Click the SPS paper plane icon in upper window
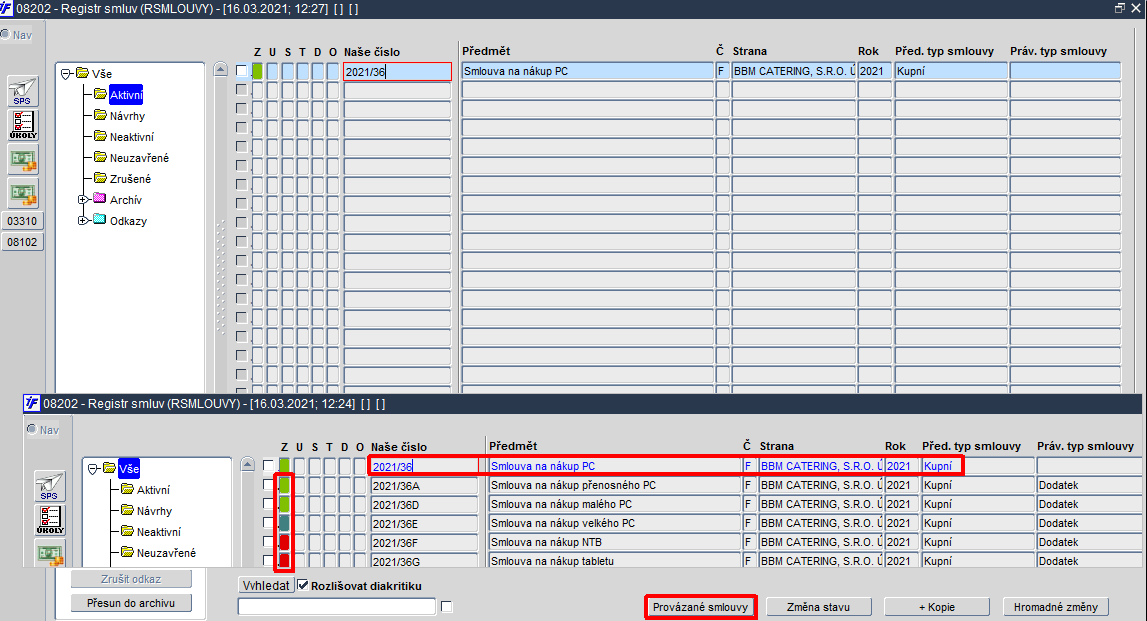1147x621 pixels. [23, 91]
